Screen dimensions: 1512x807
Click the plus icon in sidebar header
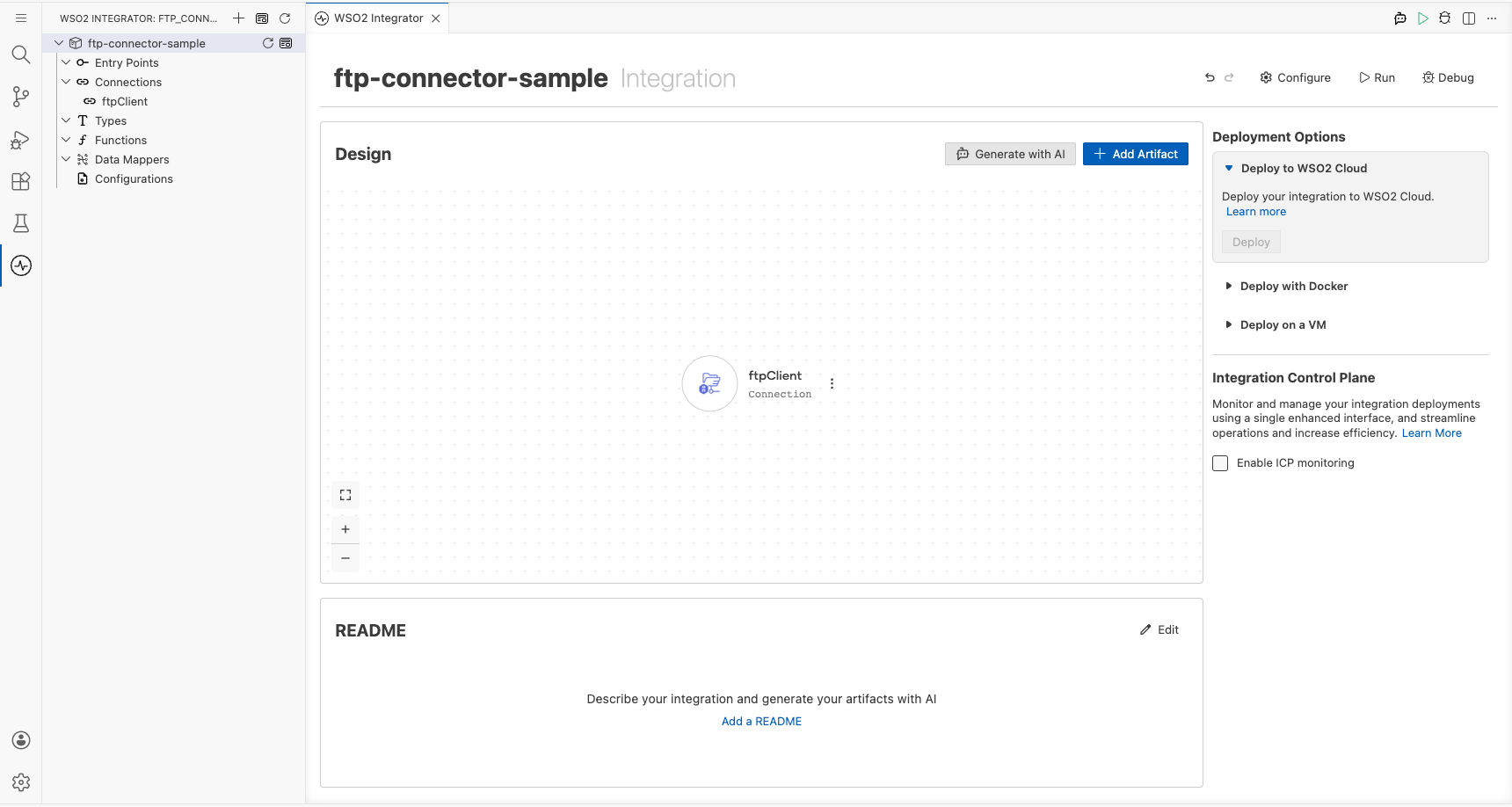pos(238,18)
